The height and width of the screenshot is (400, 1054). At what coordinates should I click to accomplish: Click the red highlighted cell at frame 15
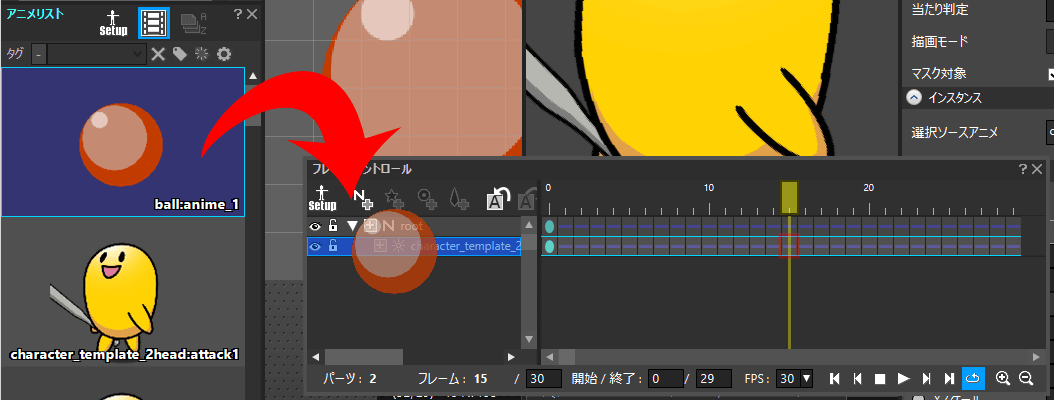click(789, 246)
